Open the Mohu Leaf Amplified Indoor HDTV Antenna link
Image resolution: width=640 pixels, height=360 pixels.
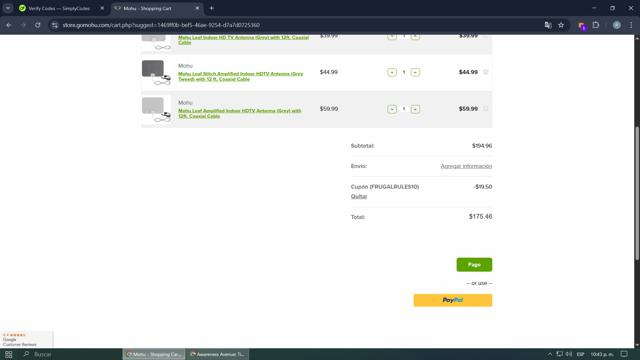240,113
